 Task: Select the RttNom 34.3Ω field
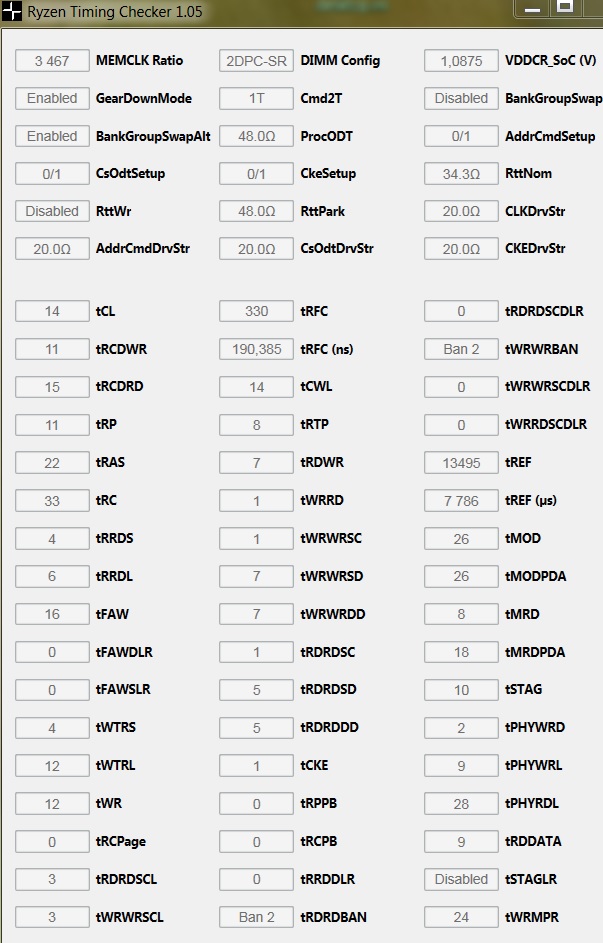tap(461, 174)
